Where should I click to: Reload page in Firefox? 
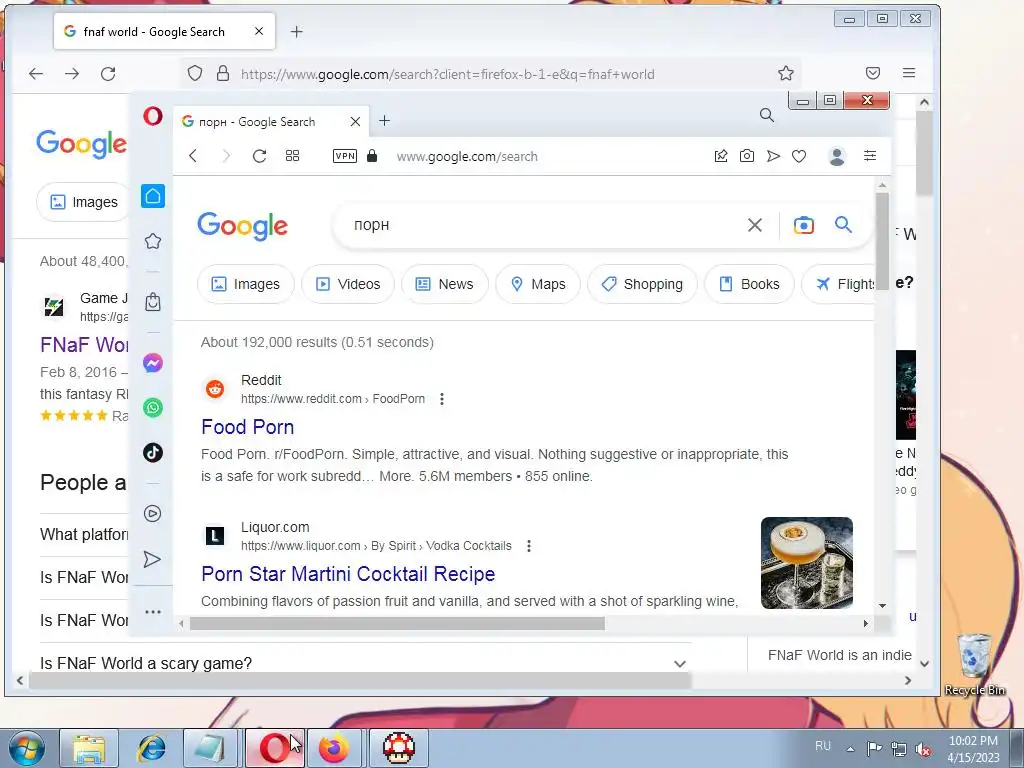108,74
